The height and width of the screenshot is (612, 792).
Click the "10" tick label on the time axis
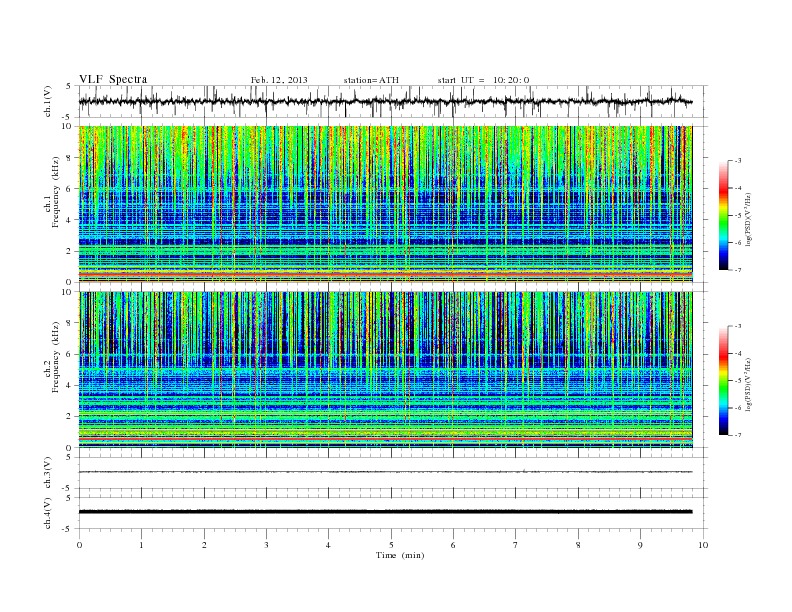[703, 545]
